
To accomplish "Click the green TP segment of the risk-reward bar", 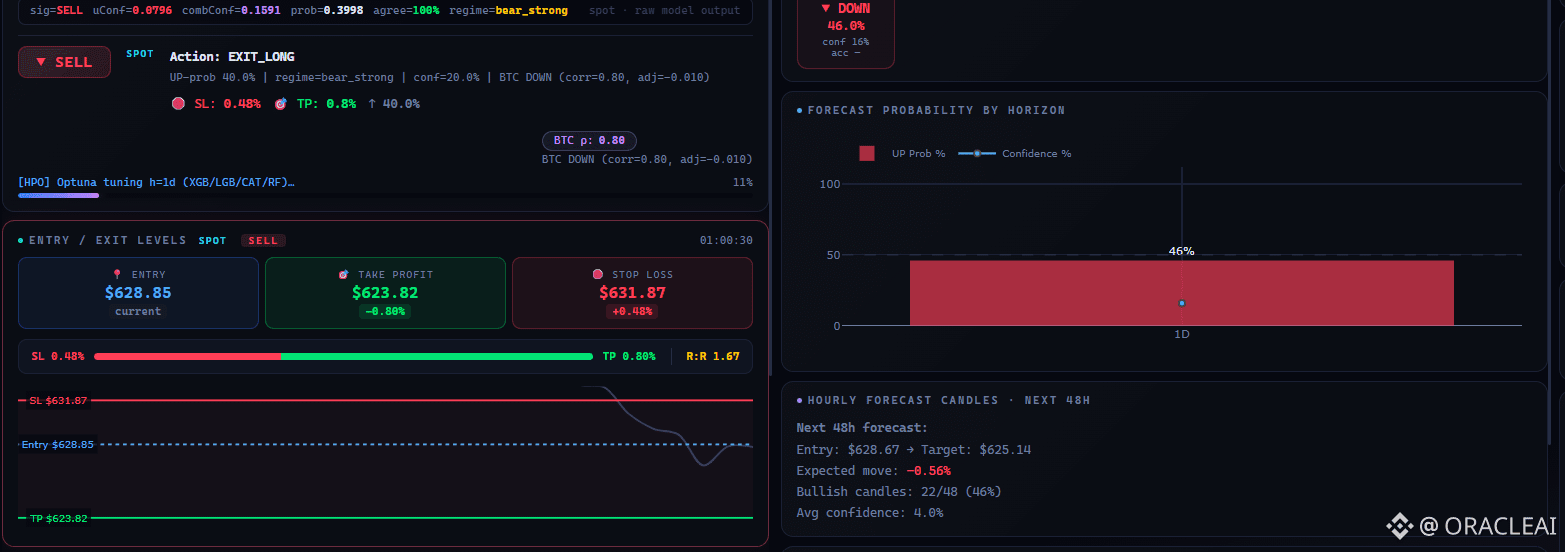I will [437, 356].
